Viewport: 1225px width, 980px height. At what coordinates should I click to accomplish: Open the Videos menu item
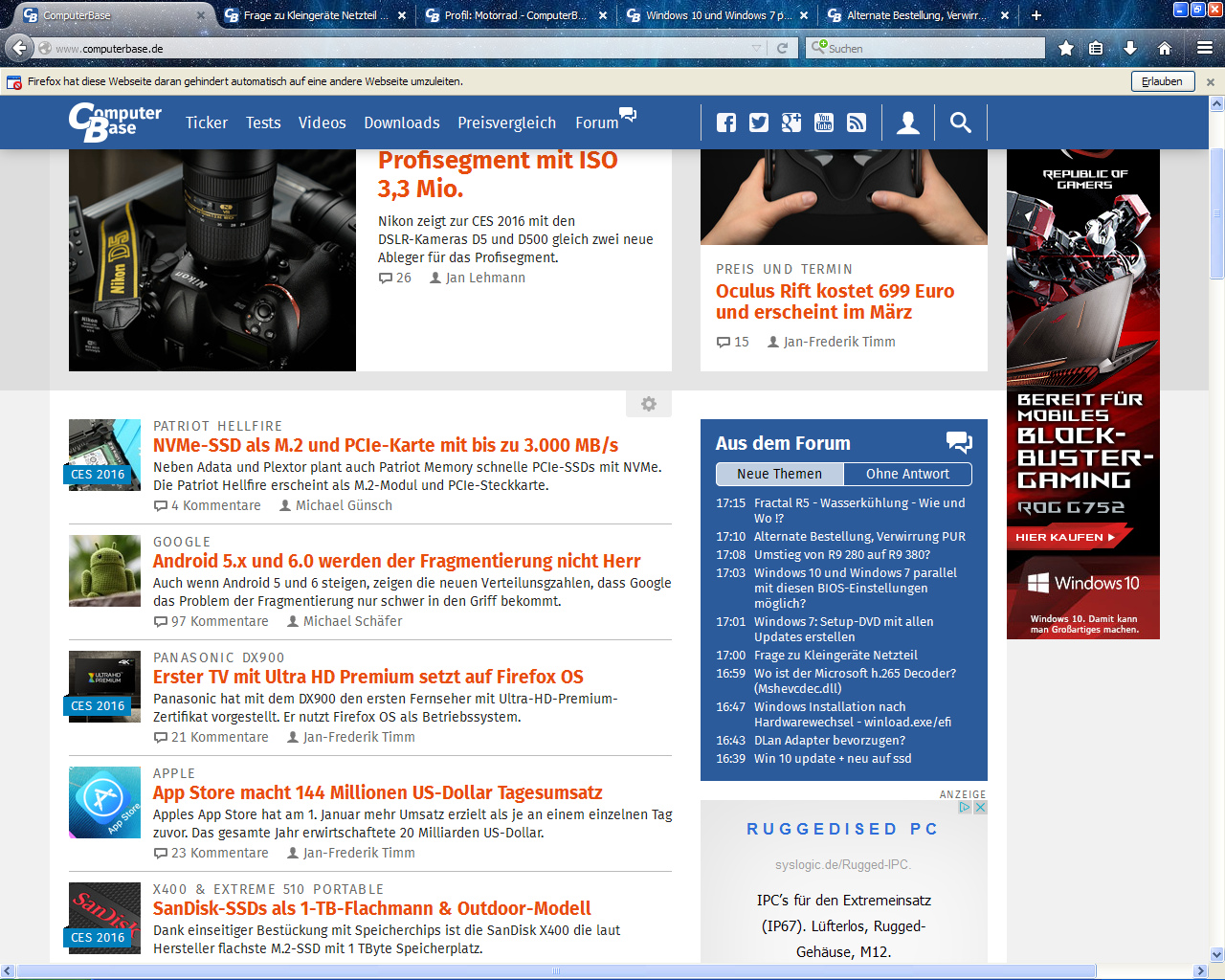click(x=323, y=122)
